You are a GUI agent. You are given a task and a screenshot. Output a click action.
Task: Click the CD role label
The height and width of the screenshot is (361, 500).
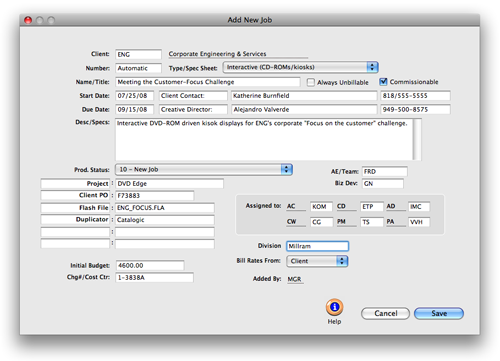pyautogui.click(x=341, y=206)
